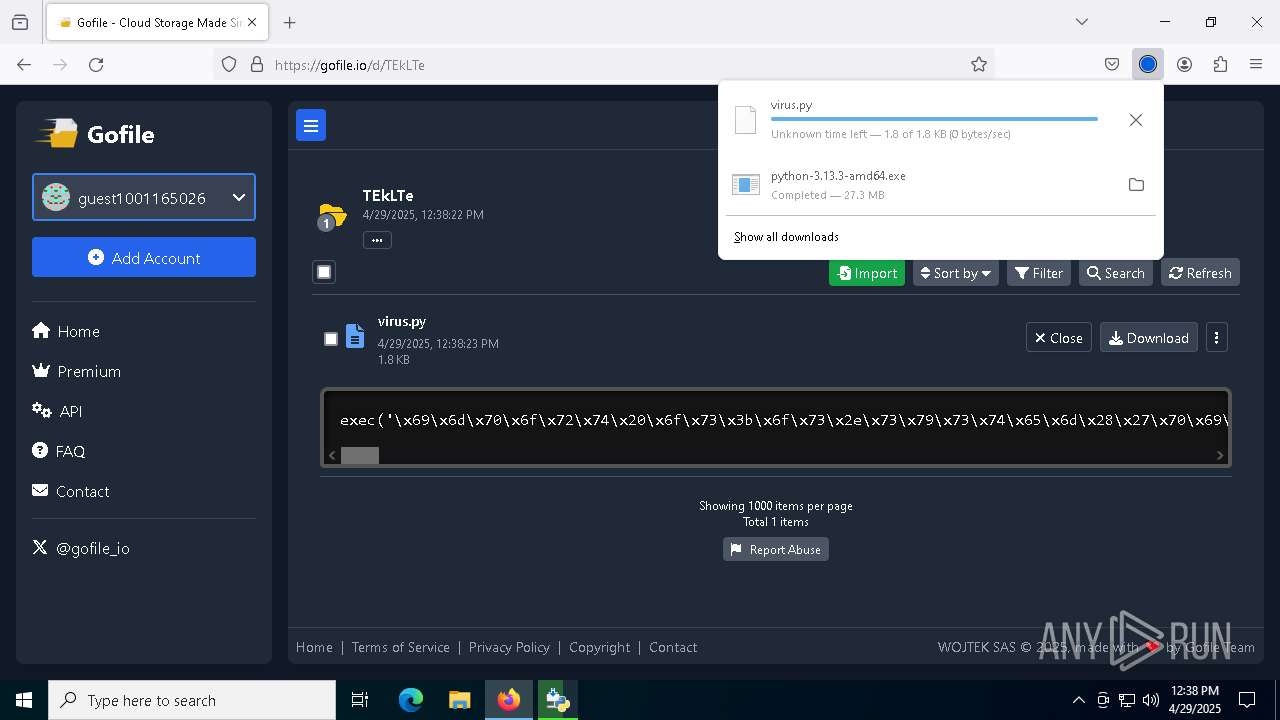Click code preview scroll right arrow
Screen dimensions: 1280x720
pyautogui.click(x=1219, y=455)
